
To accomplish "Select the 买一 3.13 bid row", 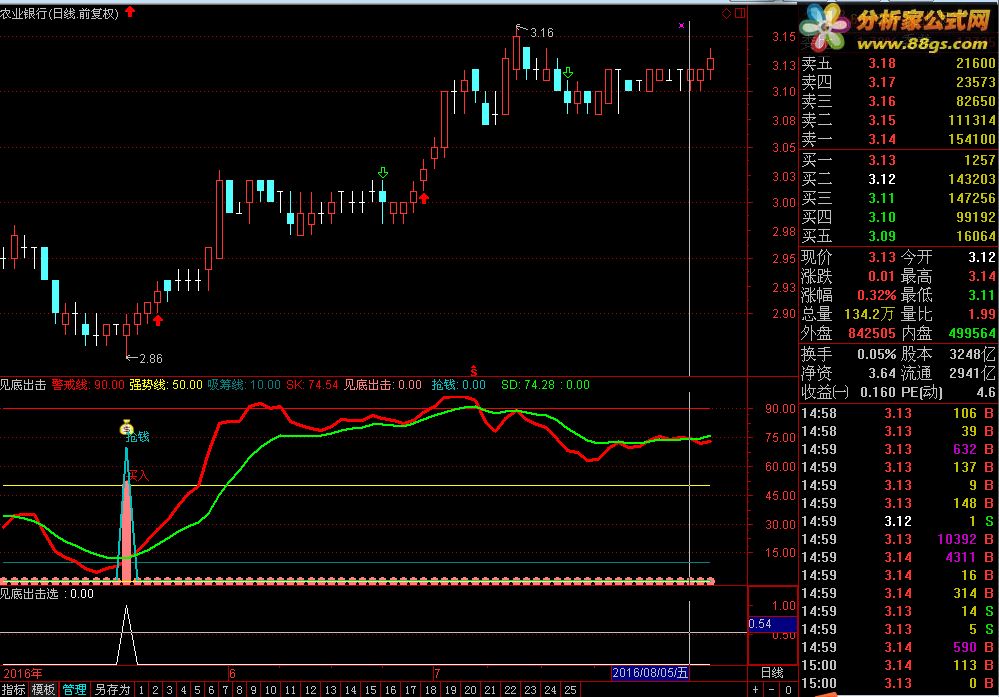I will [x=898, y=161].
